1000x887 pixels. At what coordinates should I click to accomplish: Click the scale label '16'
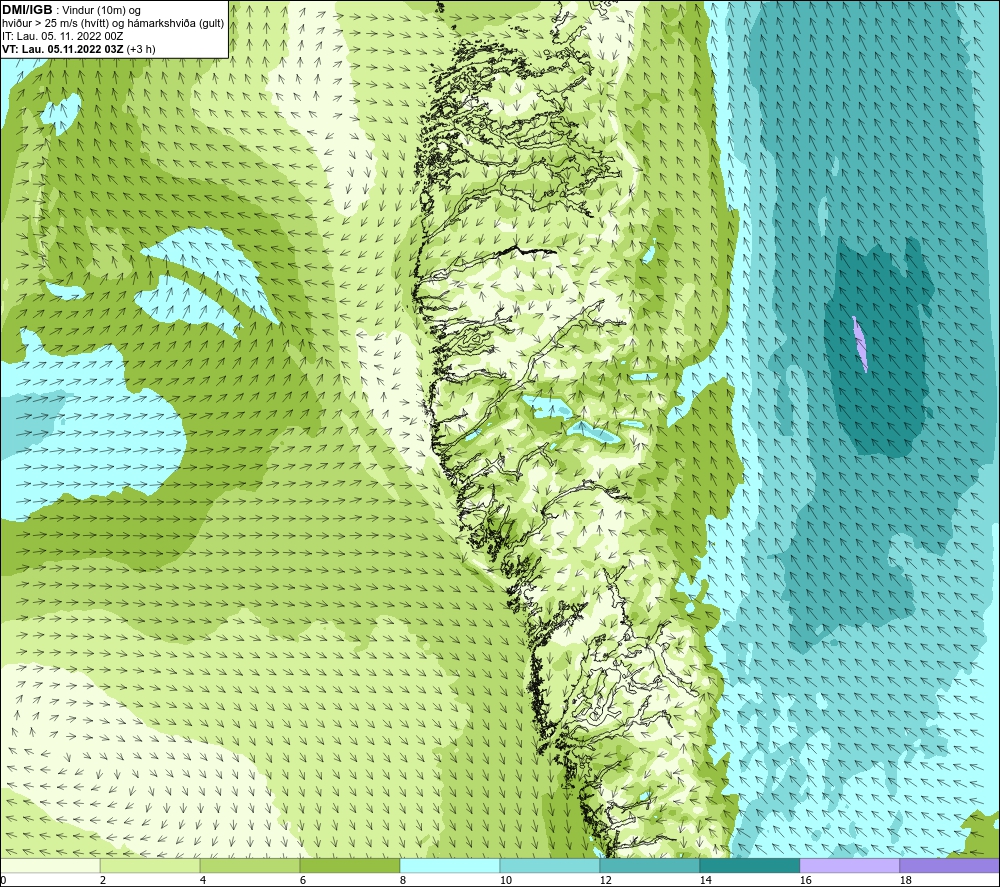tap(805, 881)
